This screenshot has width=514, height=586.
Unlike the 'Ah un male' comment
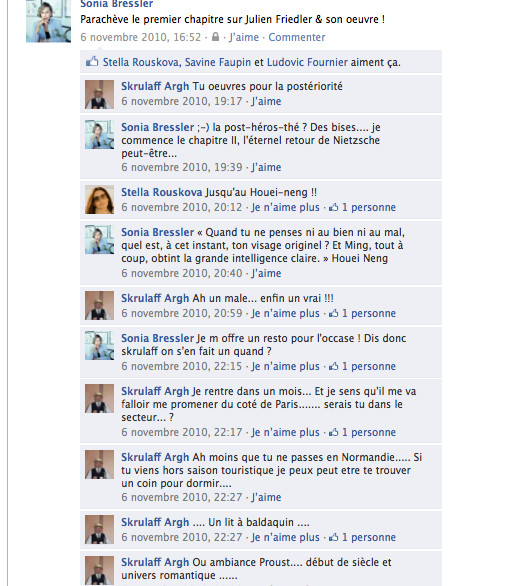pyautogui.click(x=286, y=313)
